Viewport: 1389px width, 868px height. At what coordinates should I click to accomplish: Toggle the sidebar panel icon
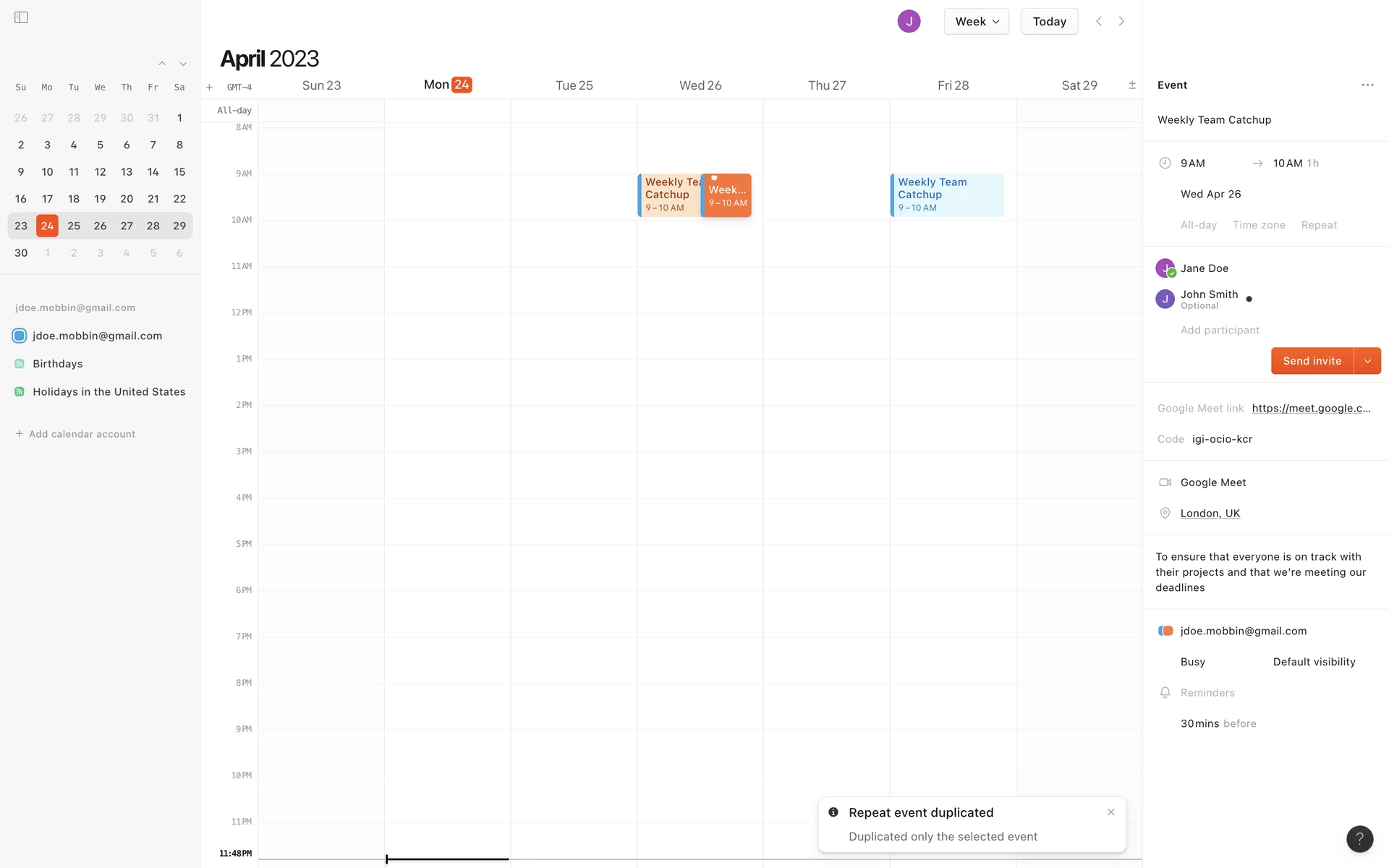(x=21, y=17)
